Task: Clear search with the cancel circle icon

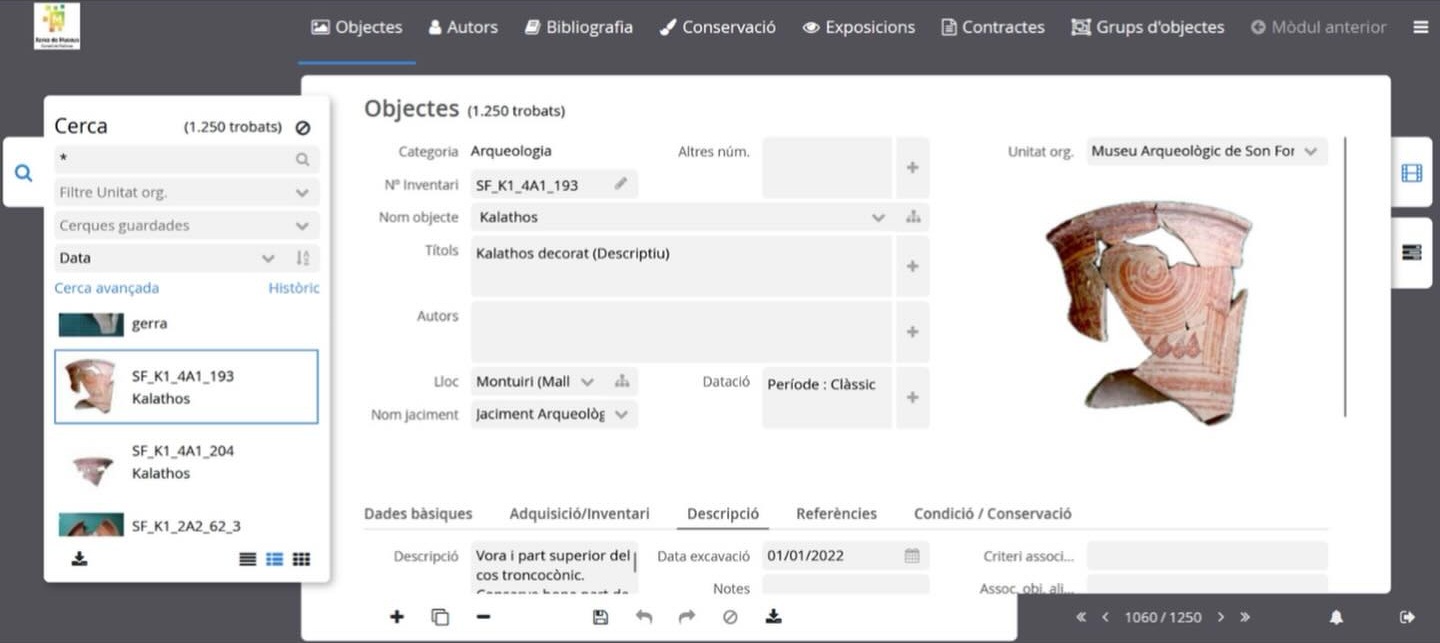Action: 303,128
